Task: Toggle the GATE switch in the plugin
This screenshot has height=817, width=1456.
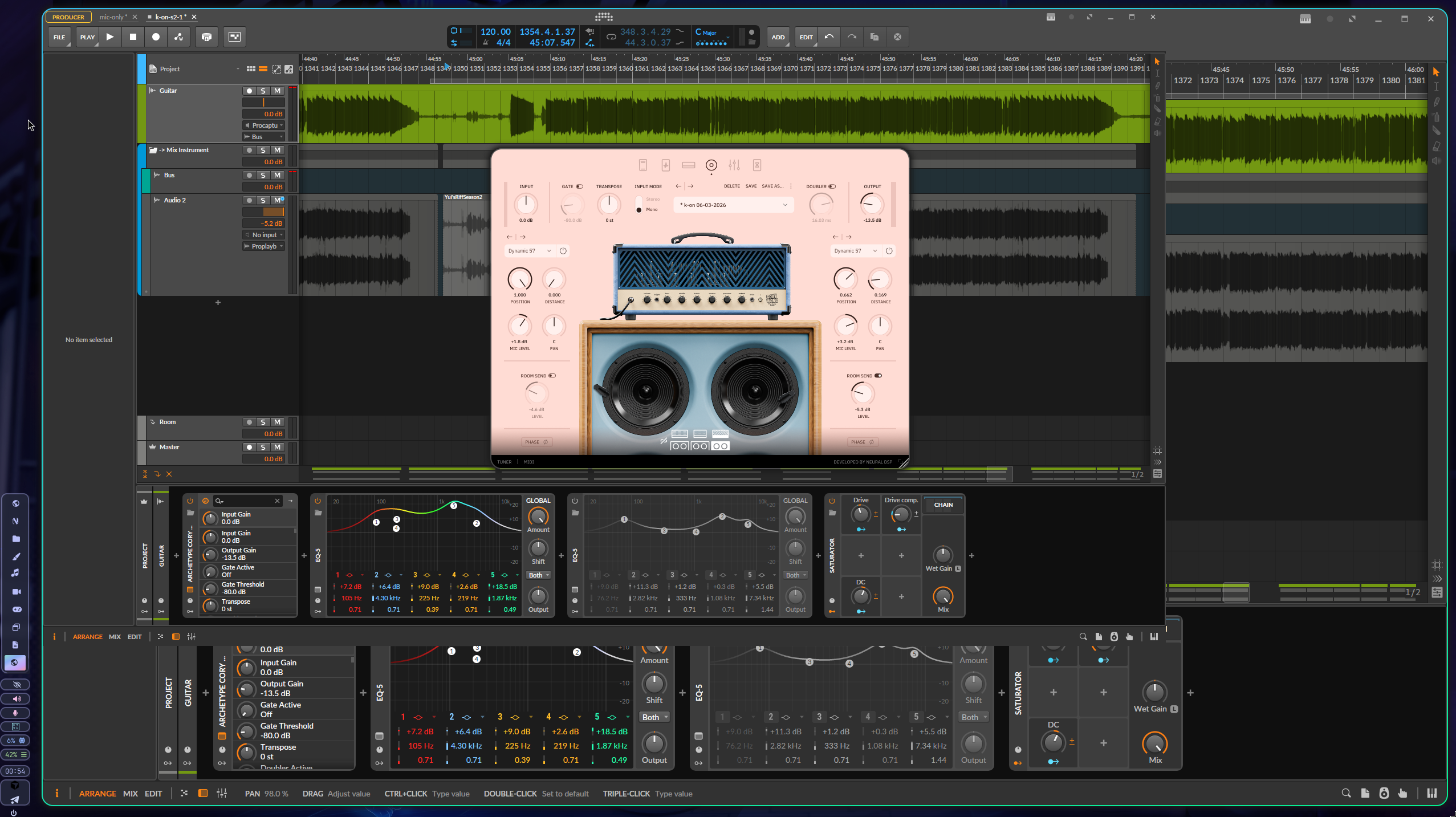Action: pos(579,186)
